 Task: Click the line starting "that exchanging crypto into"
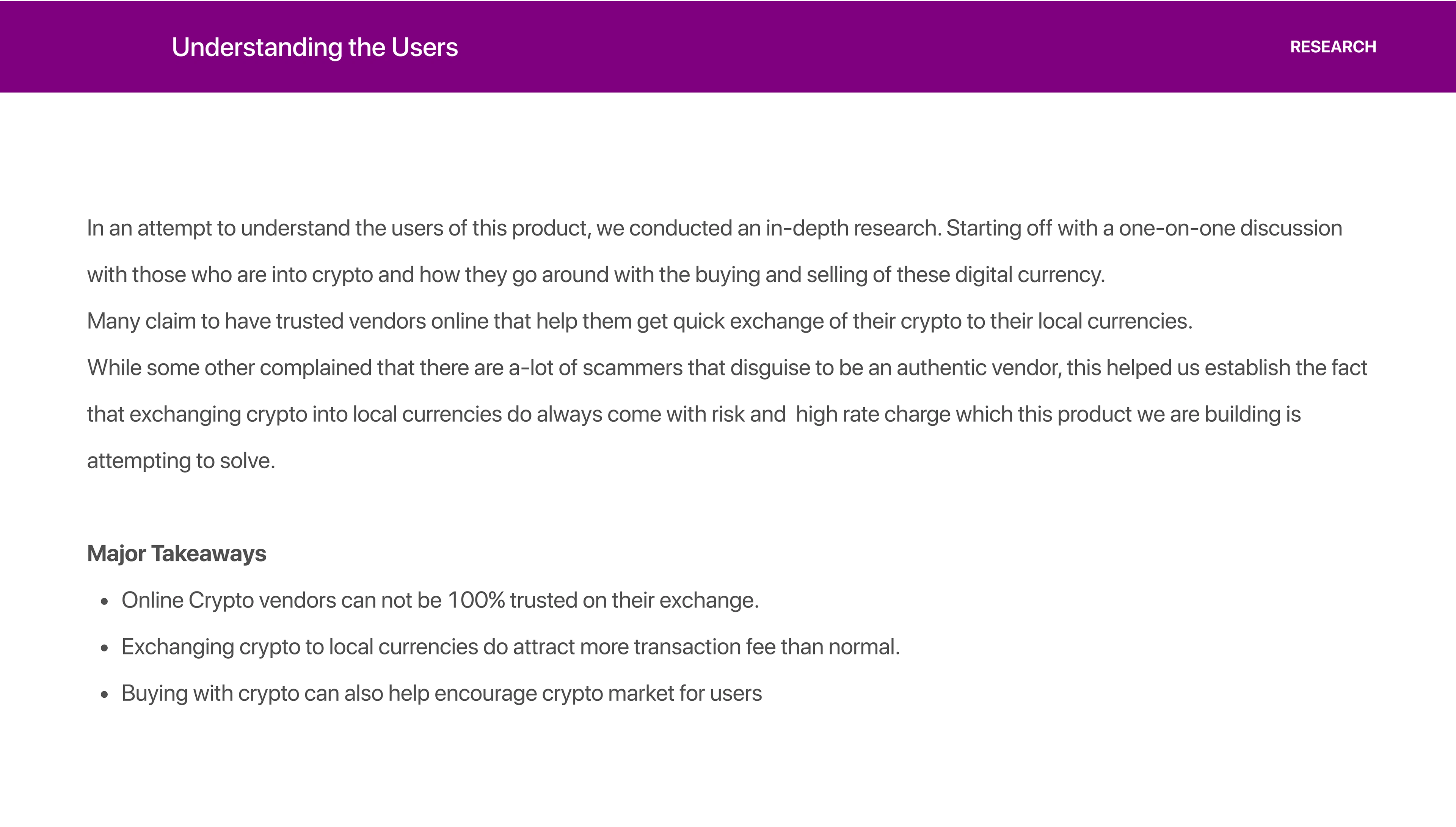[x=694, y=414]
